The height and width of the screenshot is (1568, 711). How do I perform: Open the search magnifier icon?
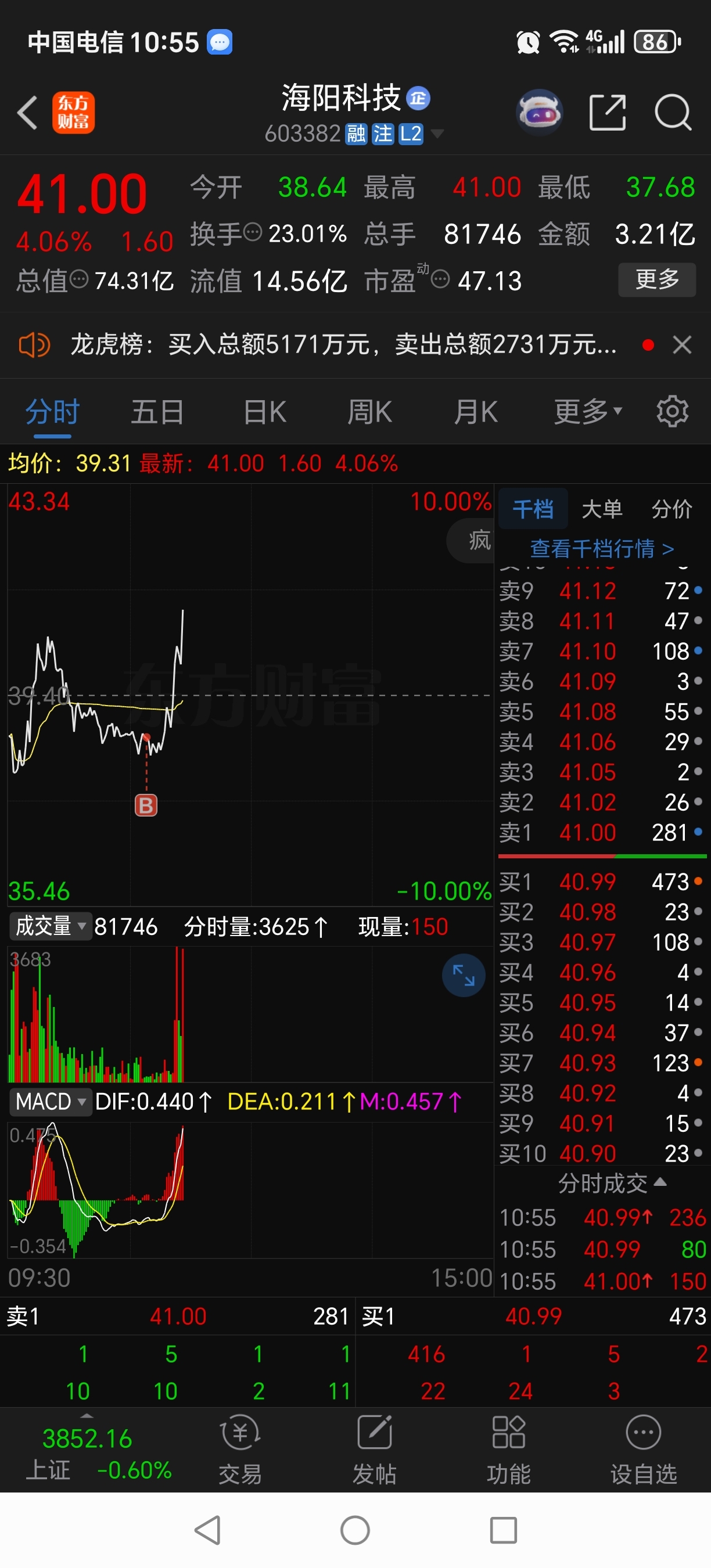(x=673, y=113)
